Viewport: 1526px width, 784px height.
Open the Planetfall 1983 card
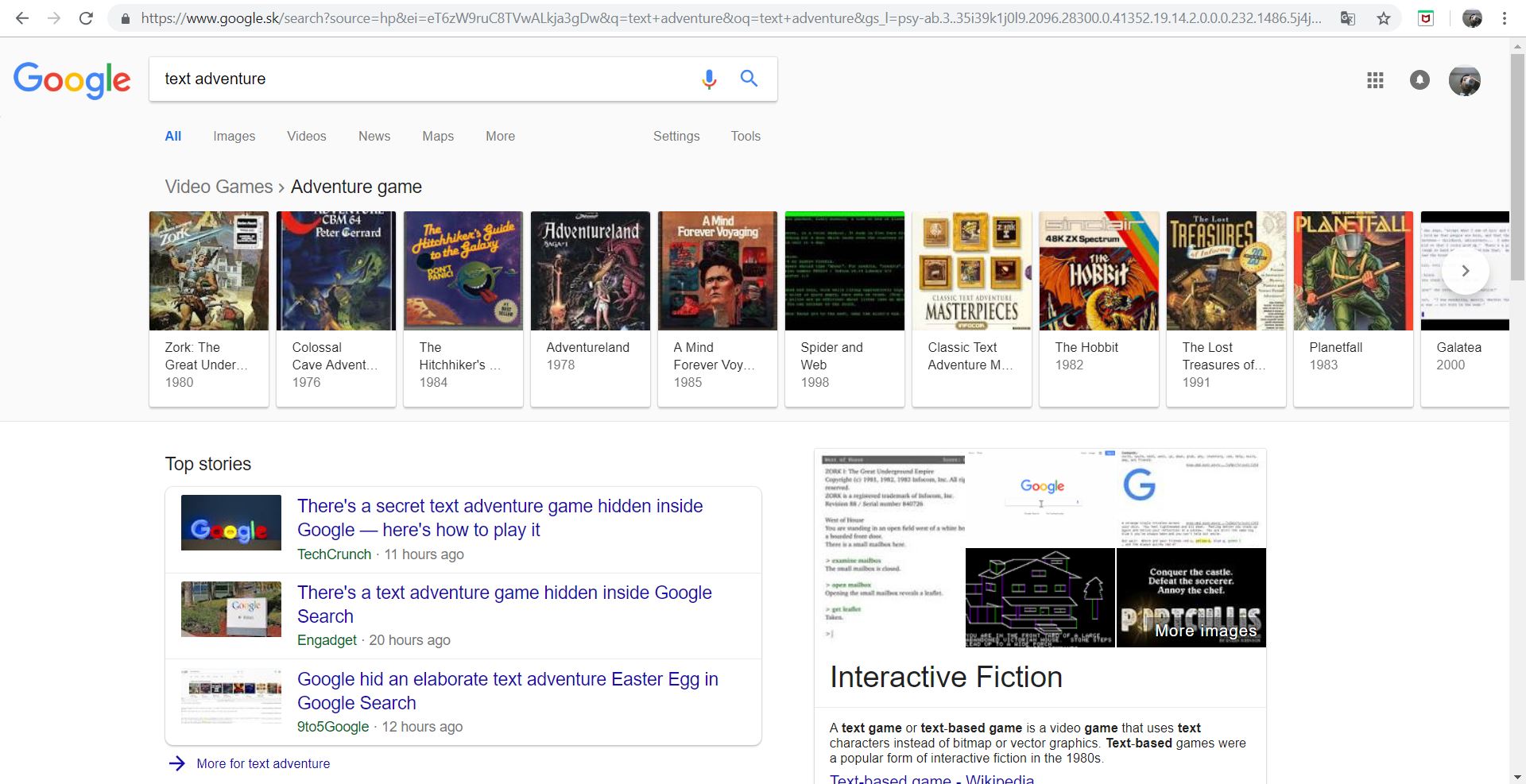click(x=1354, y=309)
